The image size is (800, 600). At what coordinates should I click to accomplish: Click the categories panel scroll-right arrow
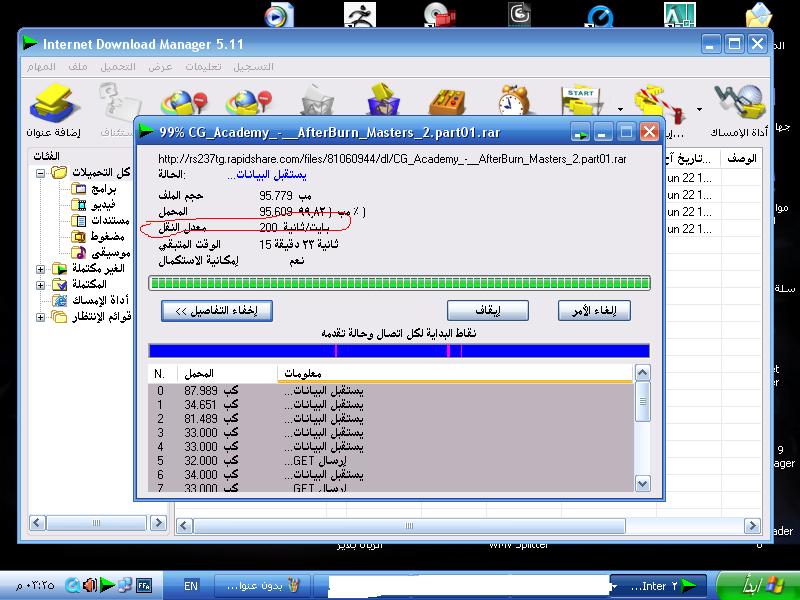coord(159,522)
